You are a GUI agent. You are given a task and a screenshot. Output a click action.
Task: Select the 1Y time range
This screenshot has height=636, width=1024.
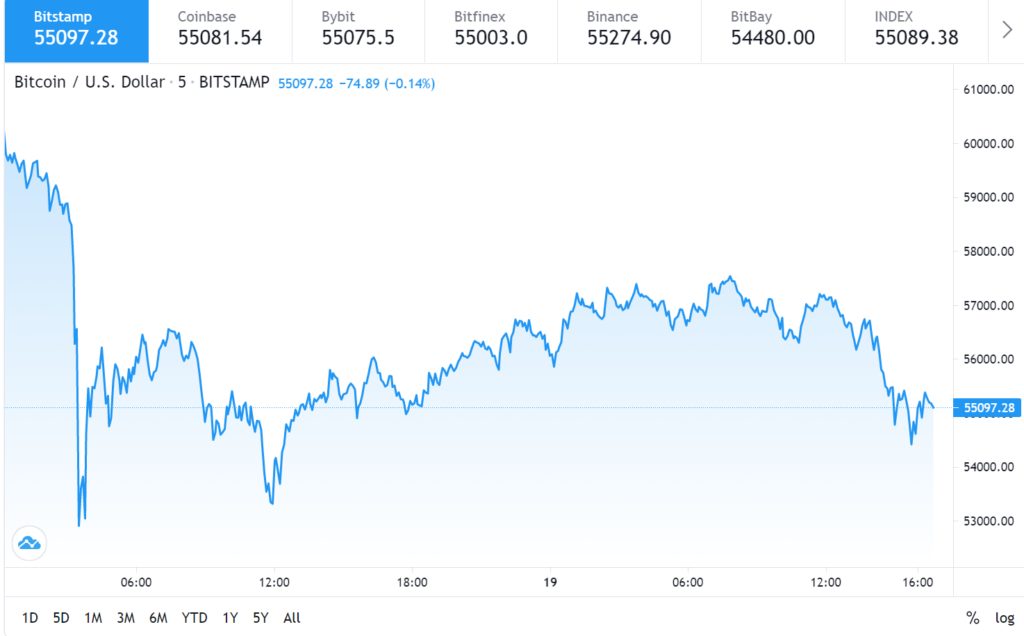pyautogui.click(x=230, y=618)
